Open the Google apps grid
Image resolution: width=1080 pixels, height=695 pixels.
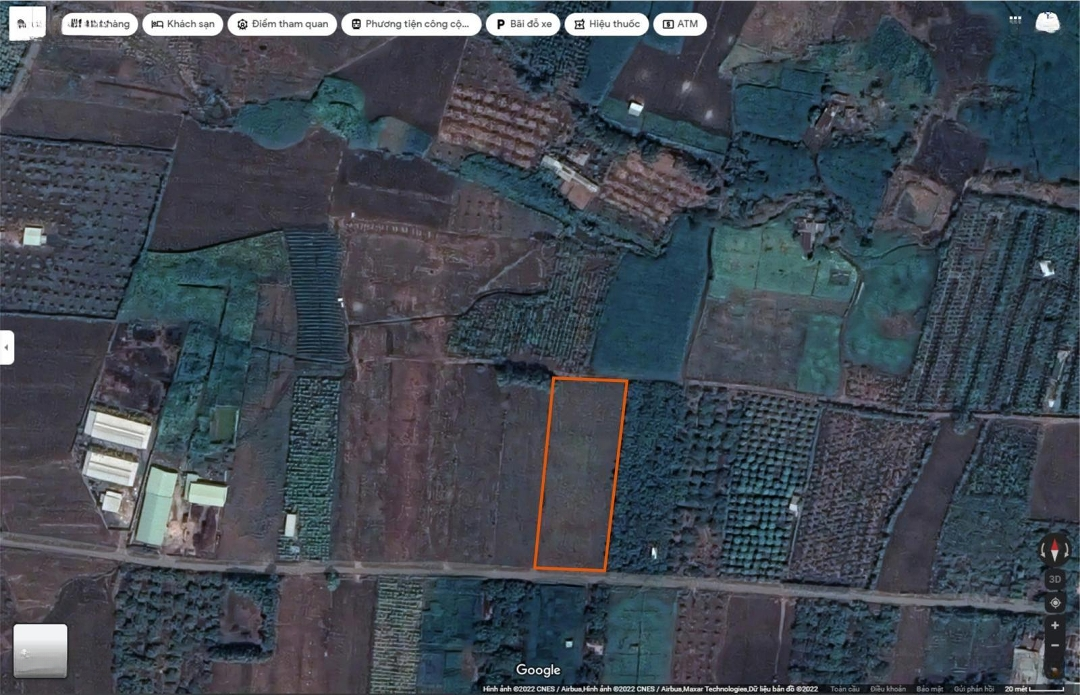pos(1016,20)
